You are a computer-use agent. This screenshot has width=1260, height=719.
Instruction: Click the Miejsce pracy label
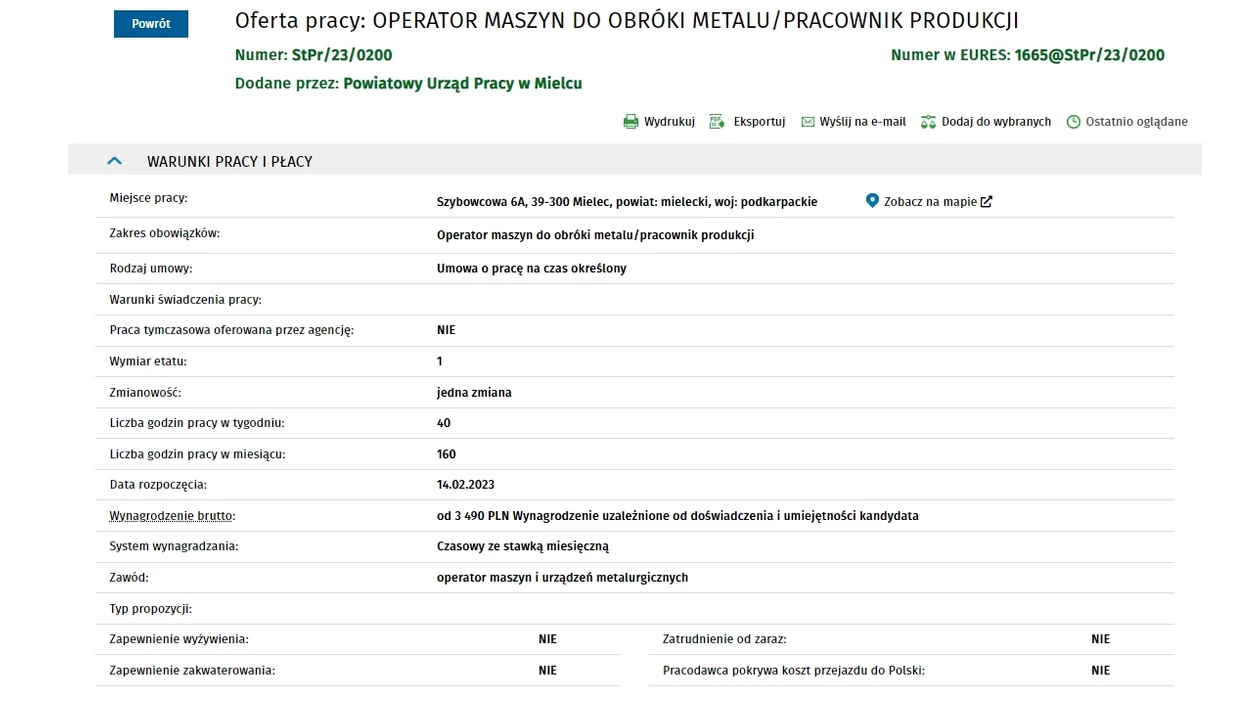coord(149,198)
